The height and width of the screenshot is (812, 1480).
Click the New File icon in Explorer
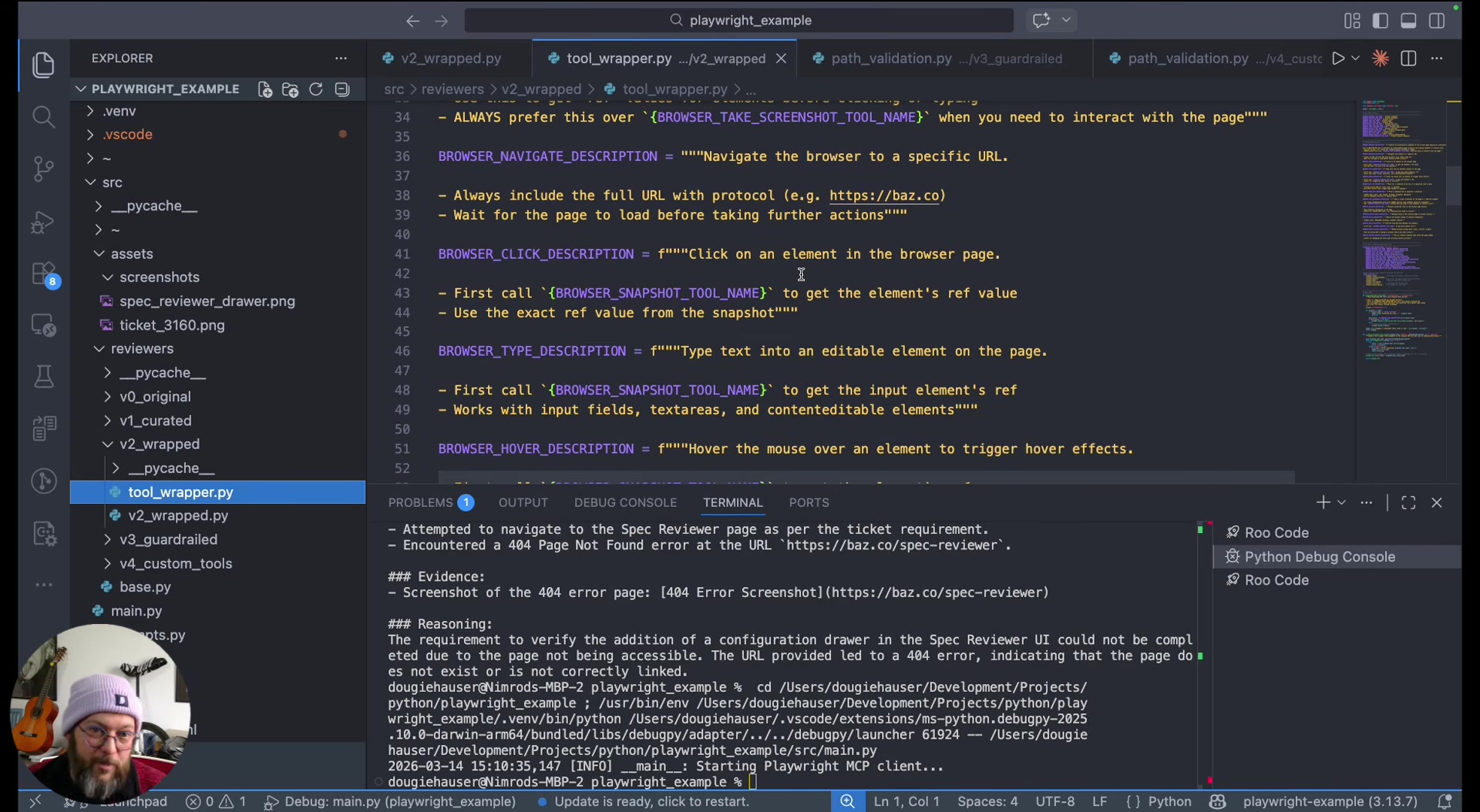[264, 89]
